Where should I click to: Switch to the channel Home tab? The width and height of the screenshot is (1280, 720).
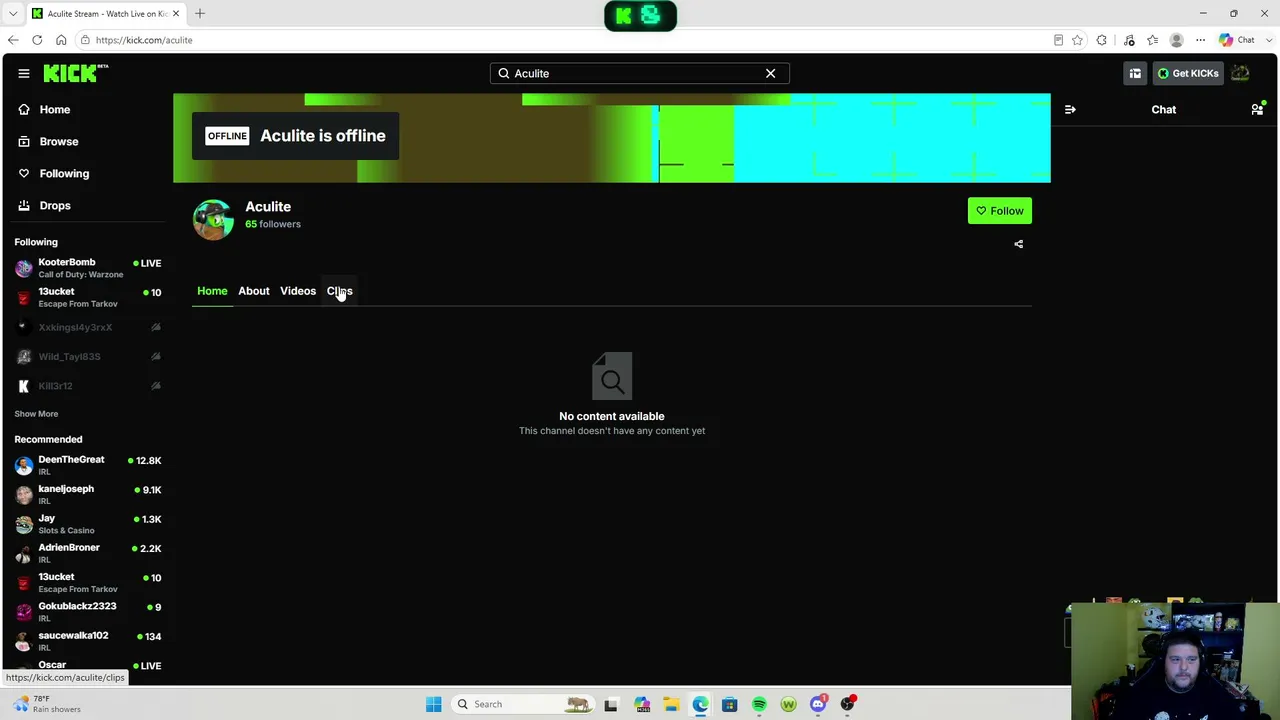[x=212, y=291]
